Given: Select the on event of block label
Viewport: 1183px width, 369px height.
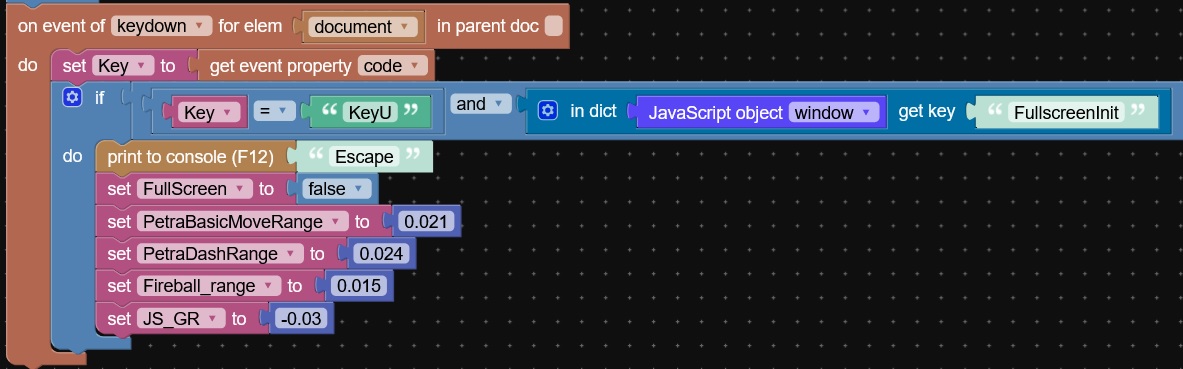Looking at the screenshot, I should 61,26.
